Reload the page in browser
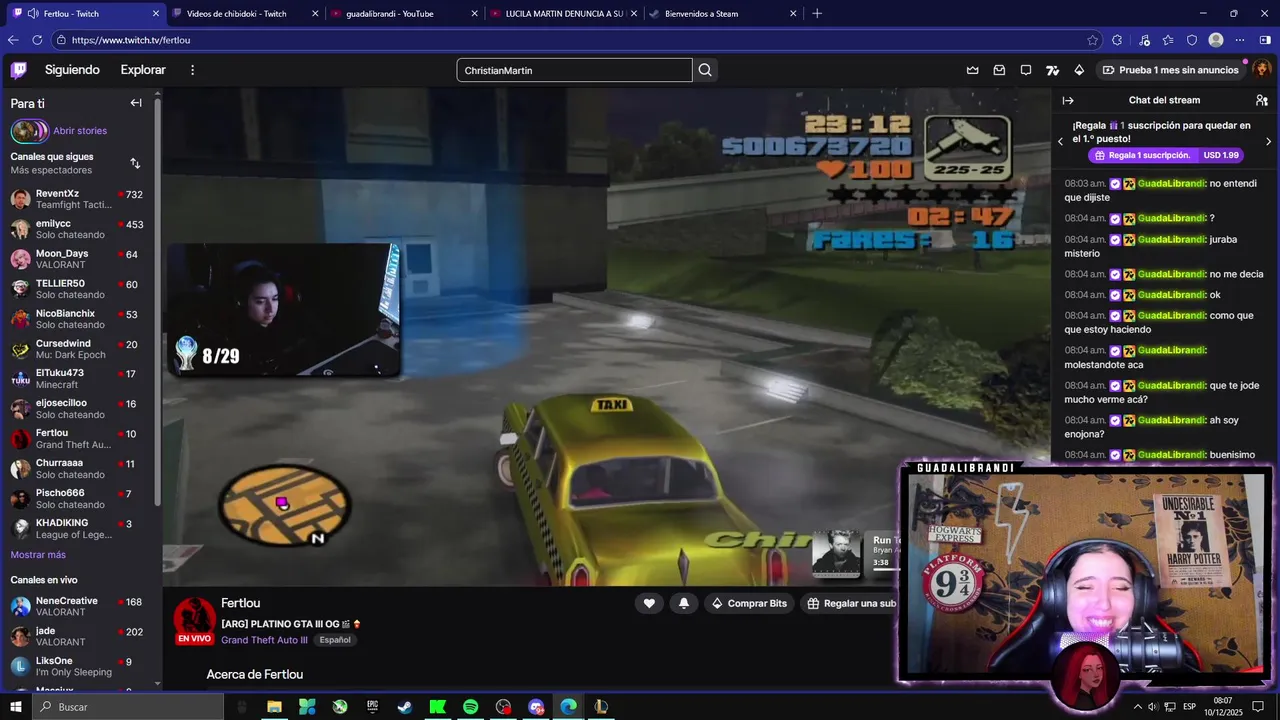The height and width of the screenshot is (720, 1280). 37,40
